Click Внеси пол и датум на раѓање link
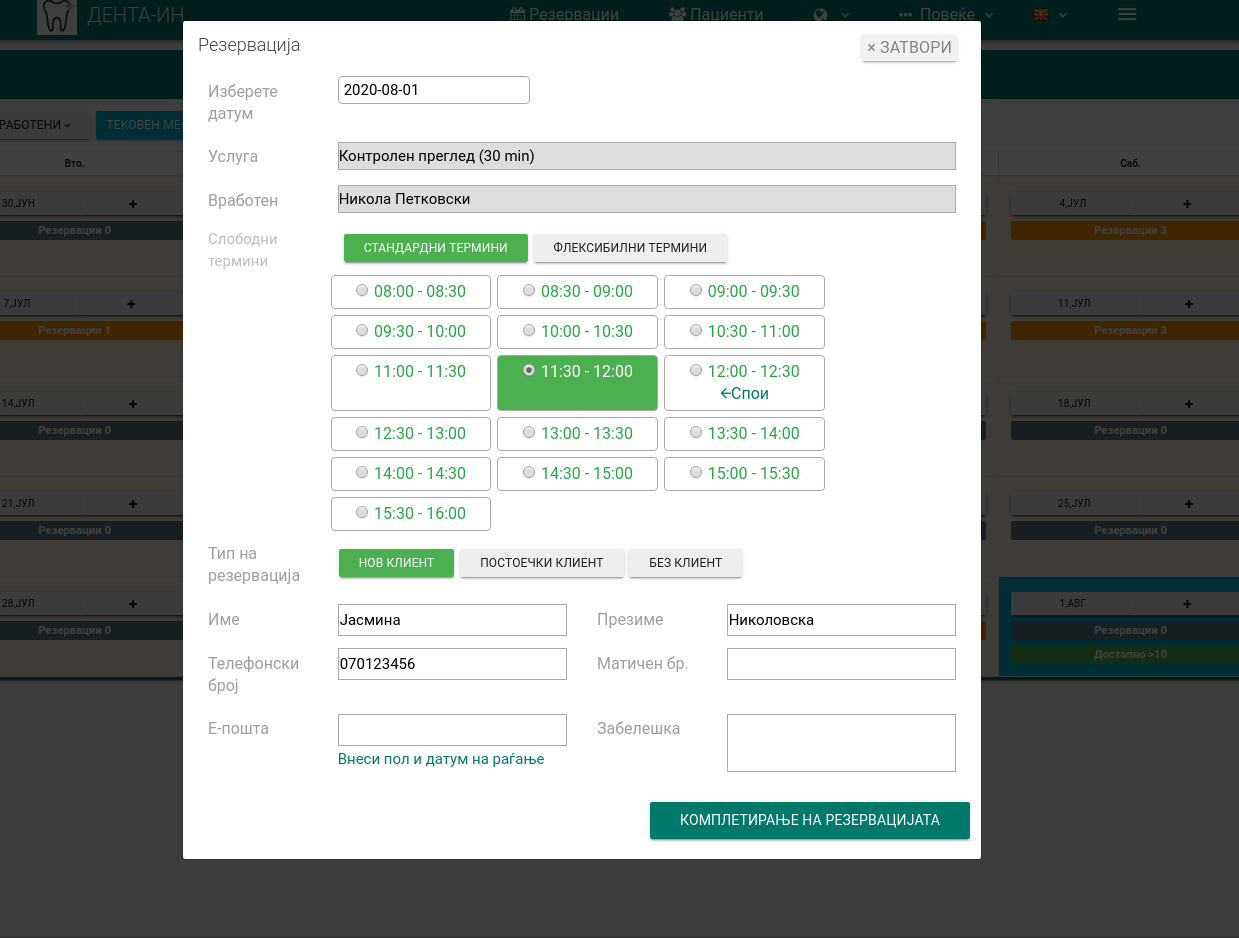The height and width of the screenshot is (938, 1239). (x=441, y=759)
